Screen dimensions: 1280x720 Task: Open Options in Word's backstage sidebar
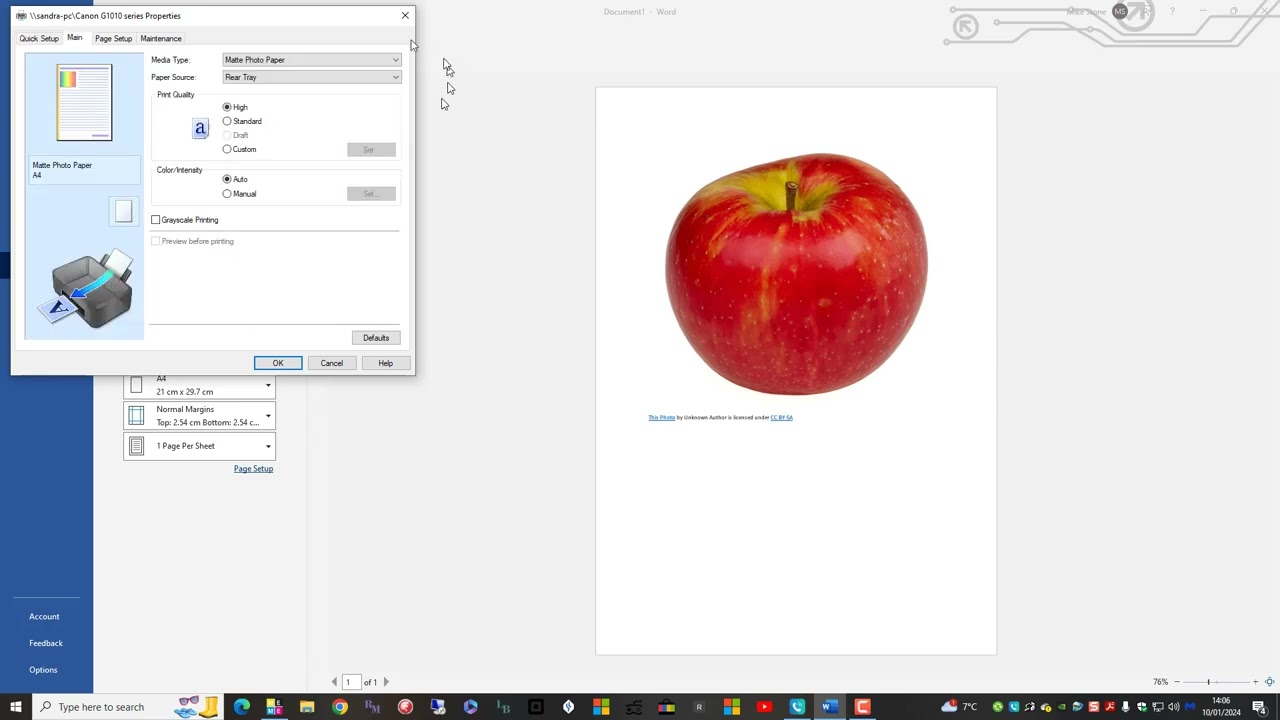(x=43, y=670)
